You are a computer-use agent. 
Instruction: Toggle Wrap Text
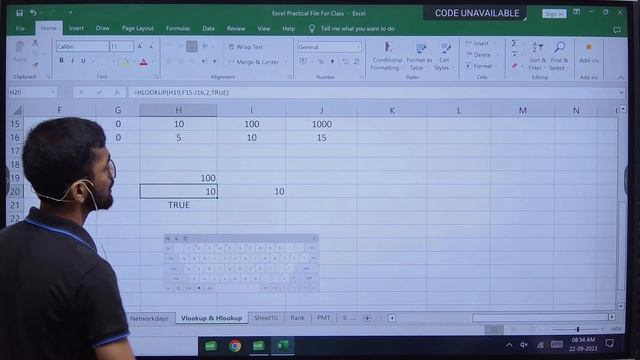click(246, 47)
